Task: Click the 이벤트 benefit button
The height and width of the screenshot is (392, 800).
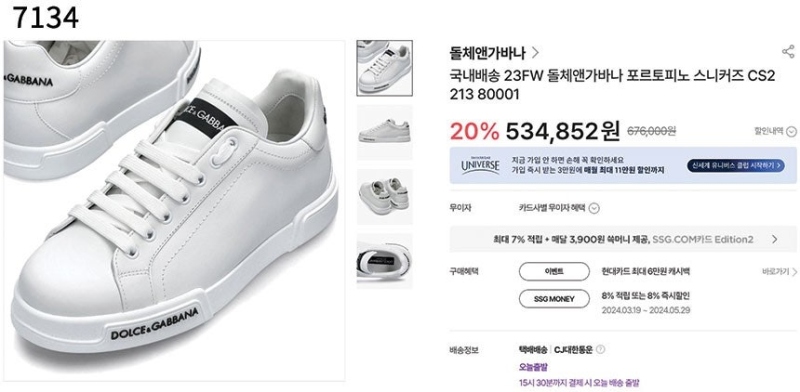Action: coord(554,272)
